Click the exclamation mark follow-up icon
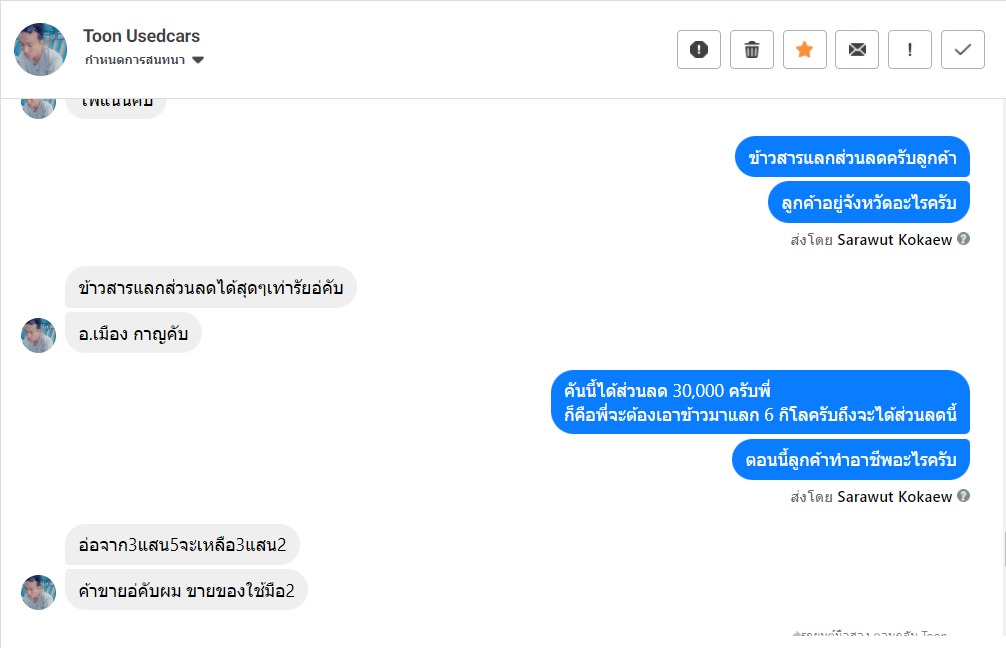 910,50
